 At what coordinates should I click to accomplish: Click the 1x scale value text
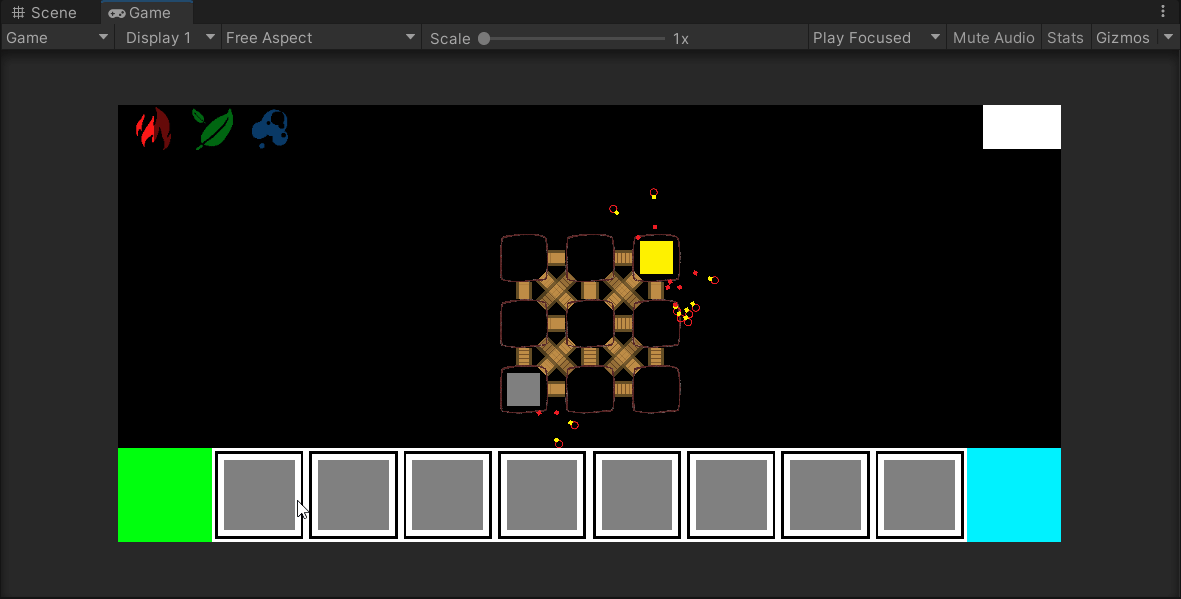click(681, 38)
